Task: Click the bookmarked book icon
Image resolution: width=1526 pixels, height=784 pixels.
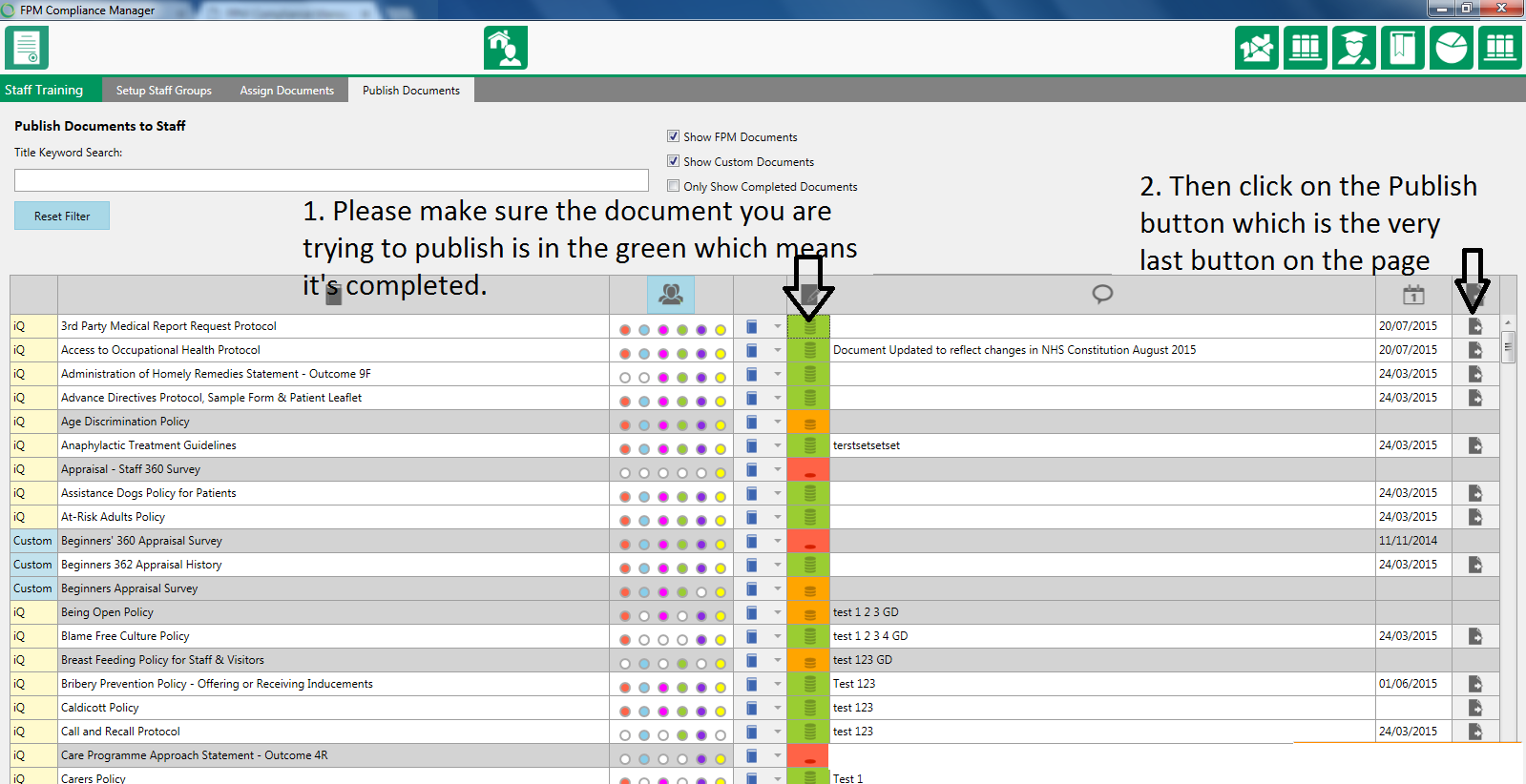Action: click(1402, 48)
